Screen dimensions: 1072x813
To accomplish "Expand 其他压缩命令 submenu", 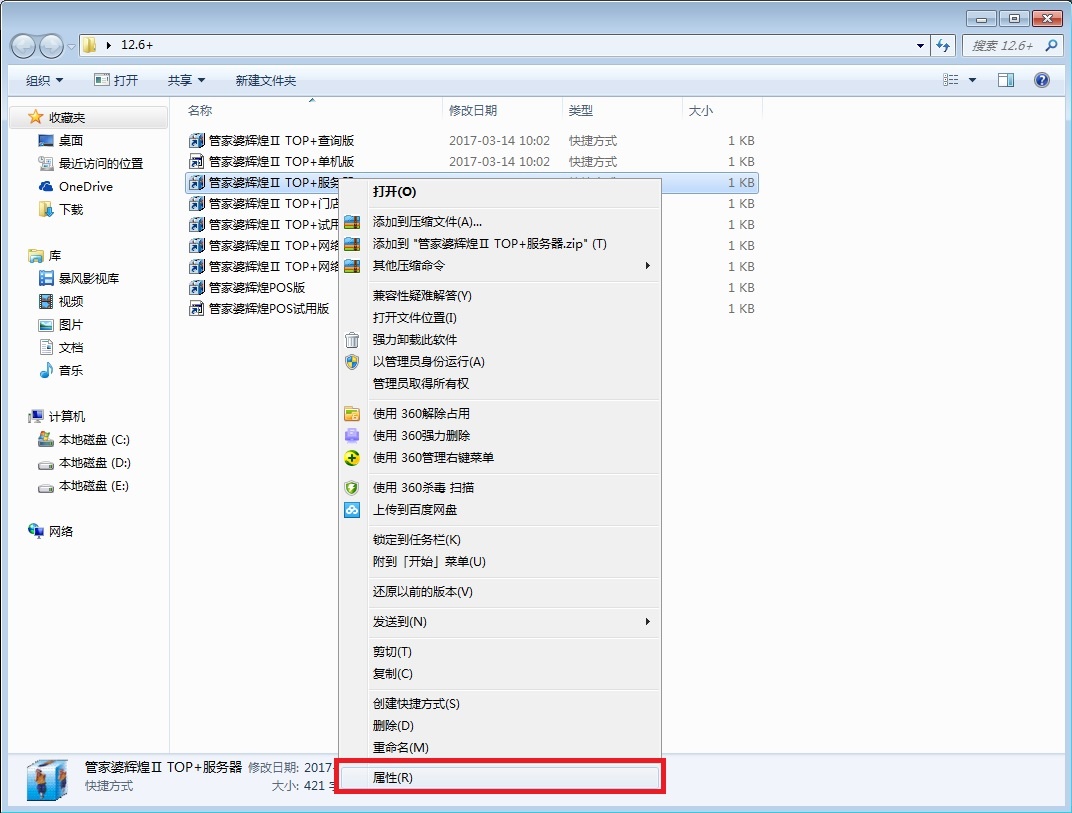I will [500, 265].
